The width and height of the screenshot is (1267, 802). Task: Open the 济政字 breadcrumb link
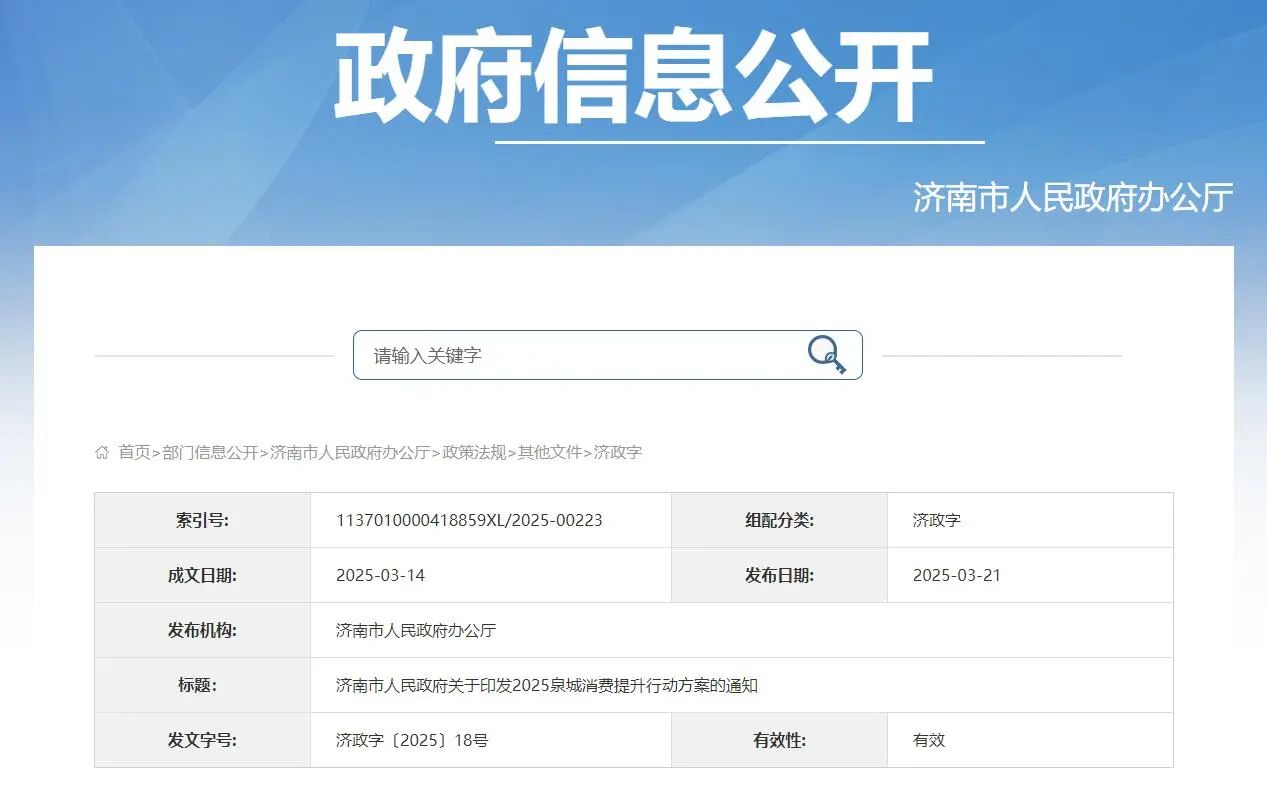pyautogui.click(x=618, y=452)
